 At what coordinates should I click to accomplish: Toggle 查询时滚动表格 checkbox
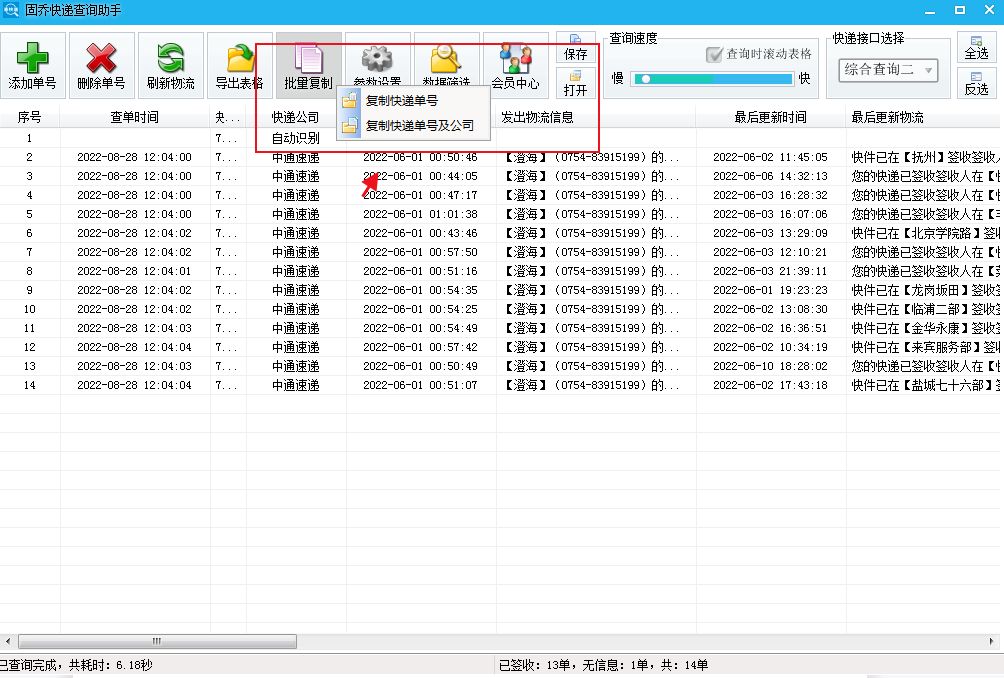(715, 54)
